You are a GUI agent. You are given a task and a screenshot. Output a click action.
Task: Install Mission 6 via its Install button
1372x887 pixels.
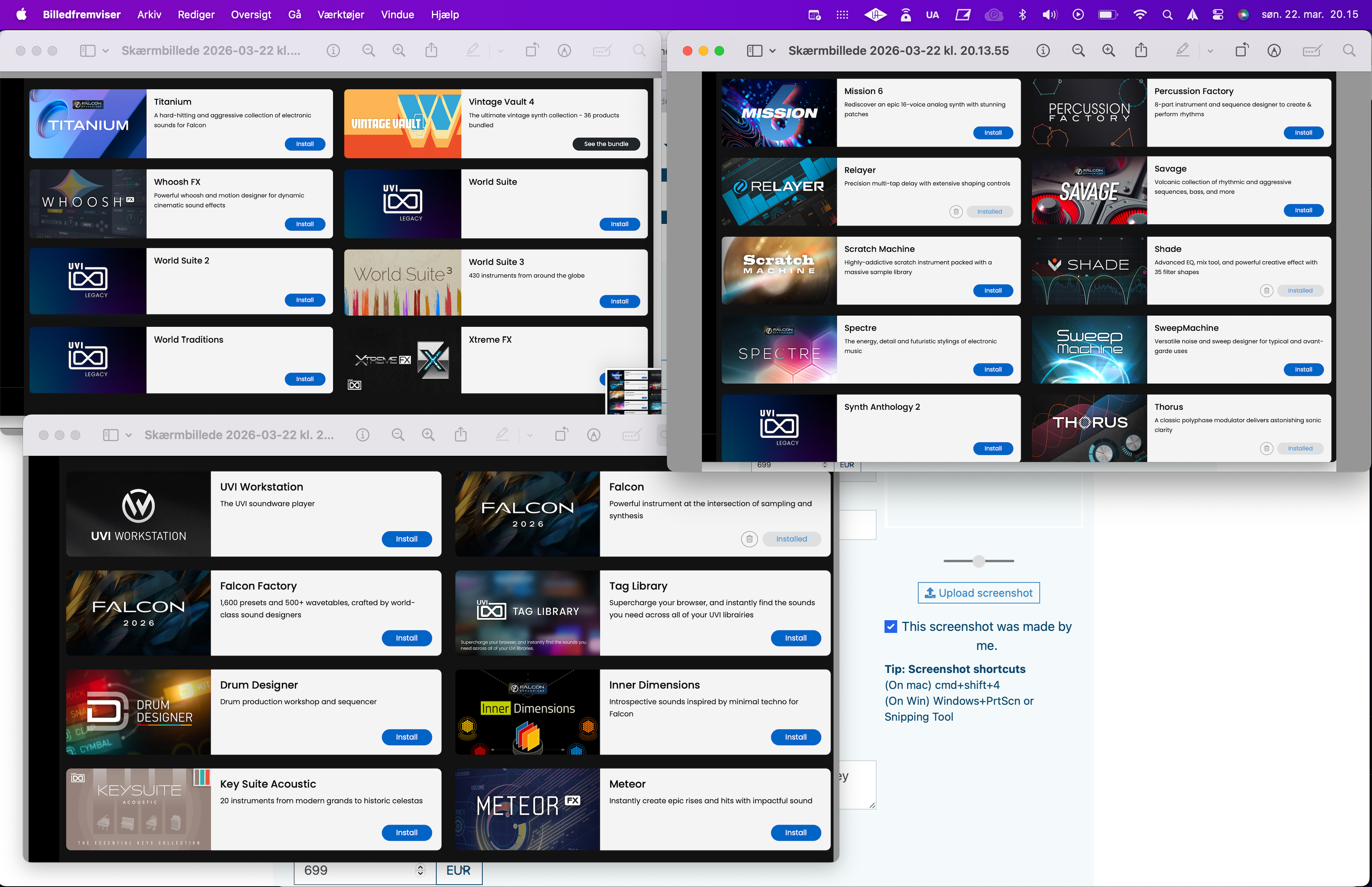coord(992,133)
